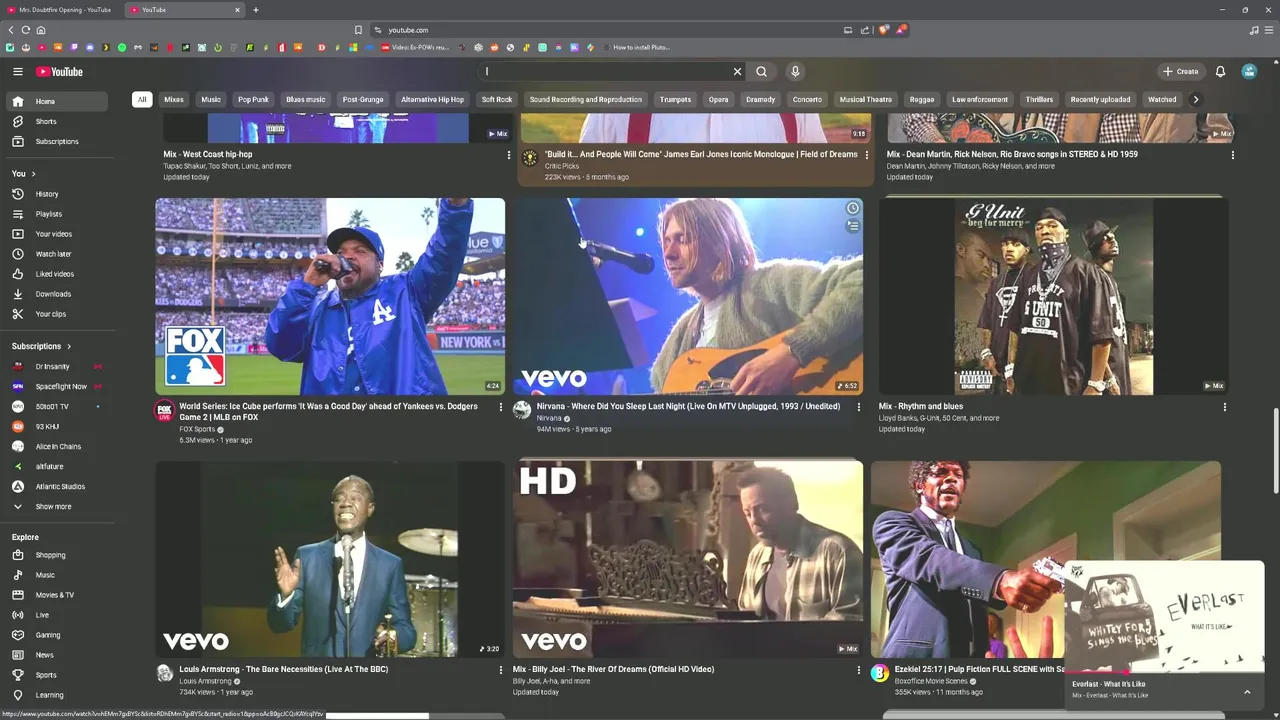The width and height of the screenshot is (1280, 720).
Task: Expand the You section chevron
Action: [33, 174]
